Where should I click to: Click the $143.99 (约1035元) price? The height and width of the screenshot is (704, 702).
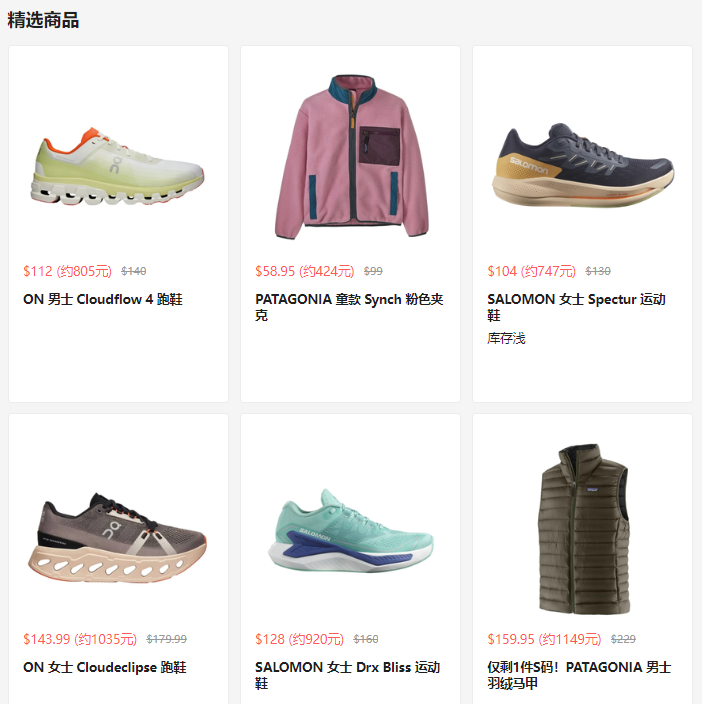(x=80, y=639)
